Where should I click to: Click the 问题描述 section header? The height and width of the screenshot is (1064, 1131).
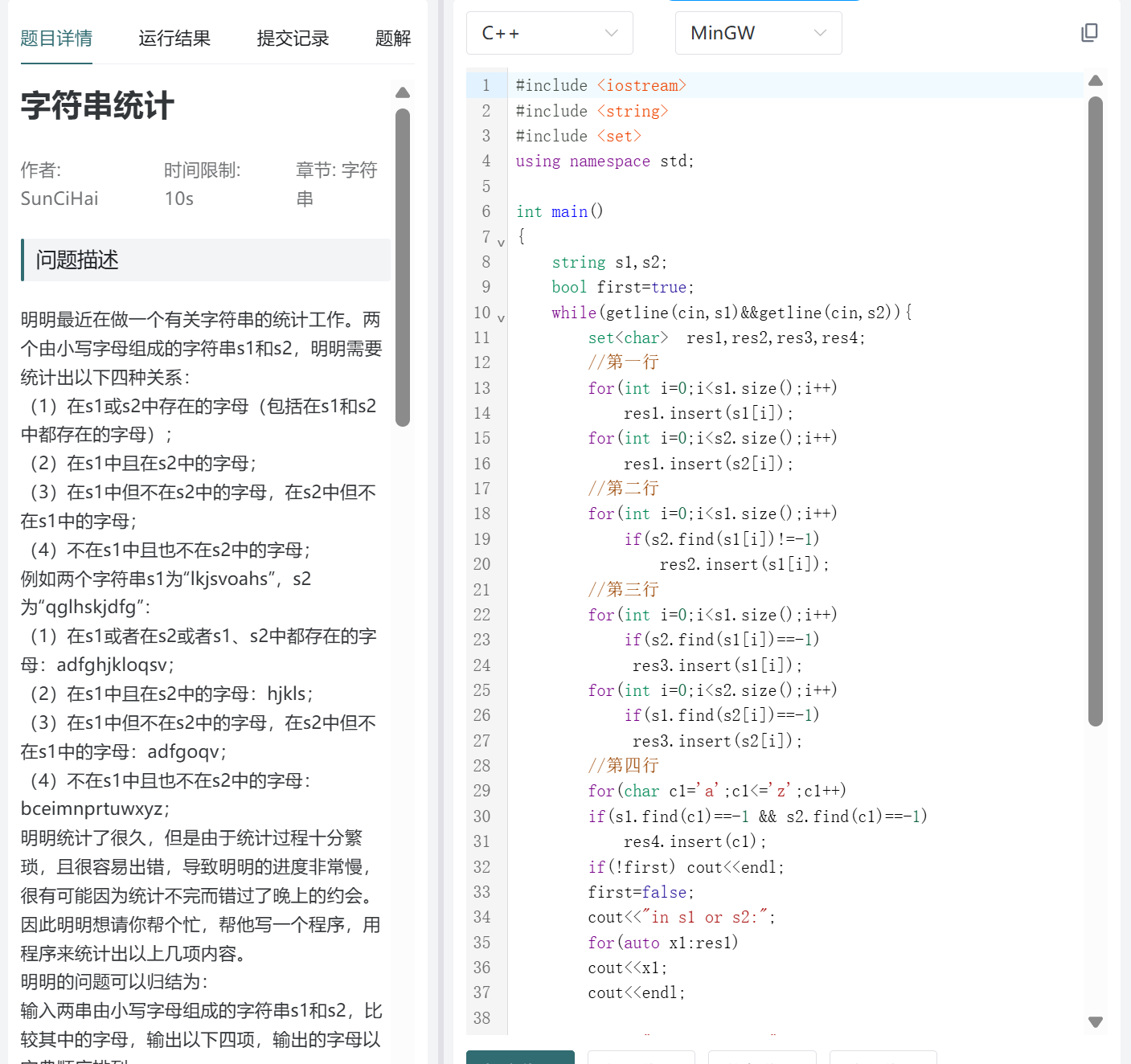pos(206,260)
